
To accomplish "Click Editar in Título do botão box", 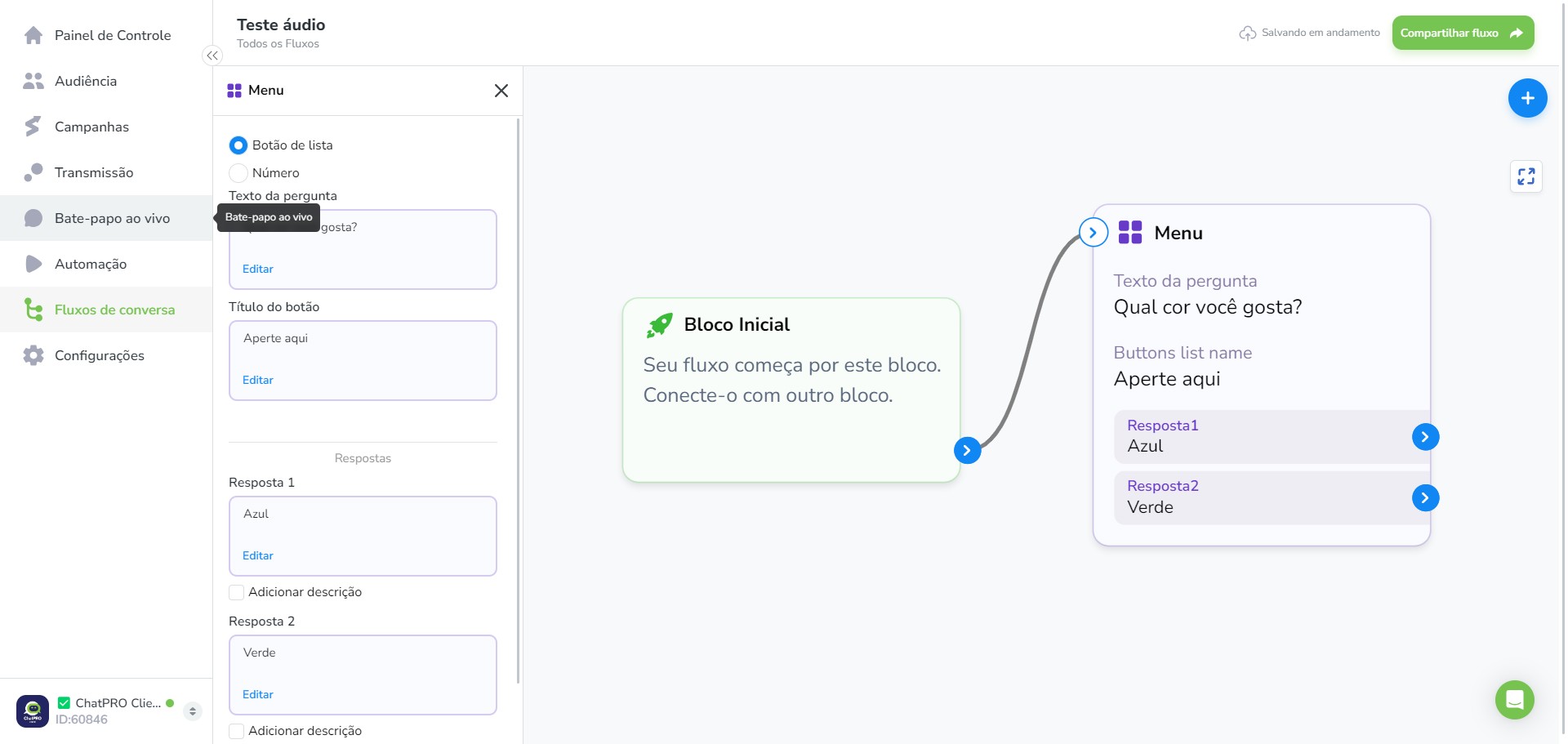I will click(x=258, y=381).
